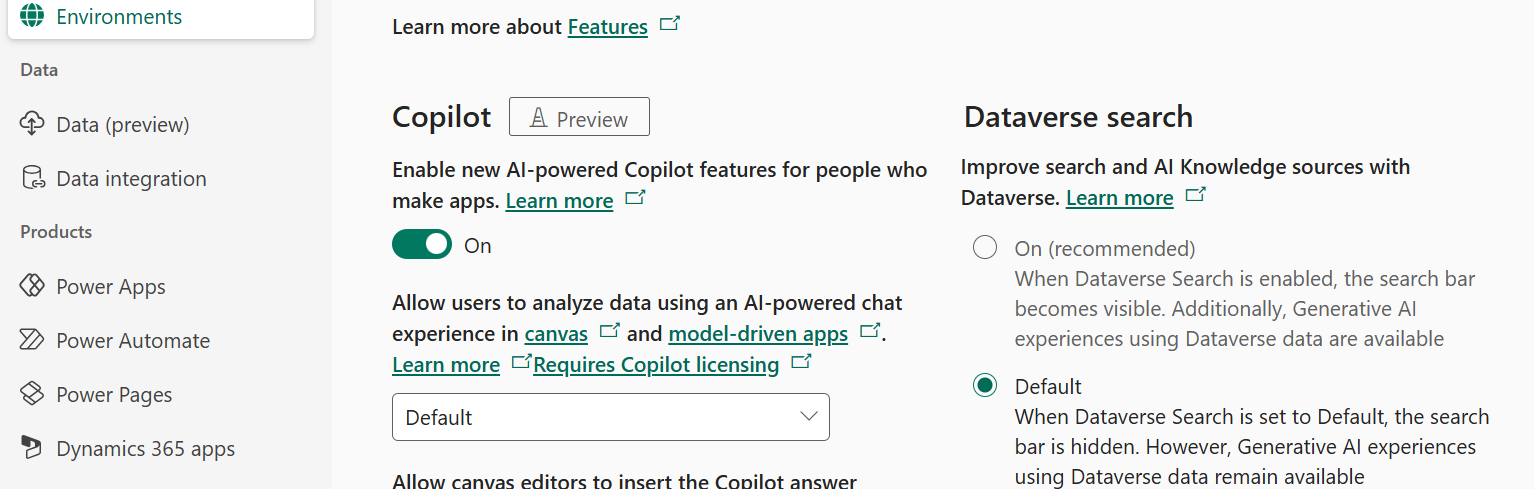This screenshot has width=1534, height=489.
Task: Go to Dynamics 365 apps menu item
Action: pyautogui.click(x=145, y=448)
